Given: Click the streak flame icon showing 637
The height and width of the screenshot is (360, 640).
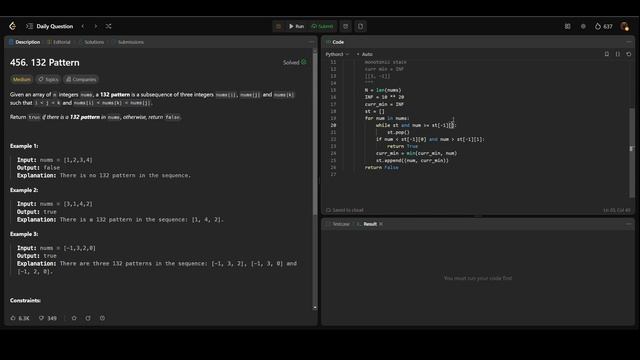Looking at the screenshot, I should [604, 26].
